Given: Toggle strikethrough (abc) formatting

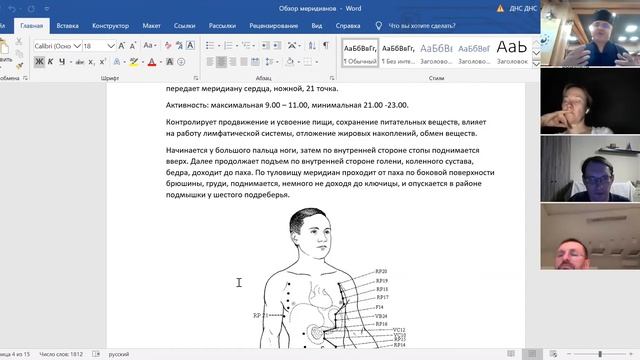Looking at the screenshot, I should pos(80,62).
